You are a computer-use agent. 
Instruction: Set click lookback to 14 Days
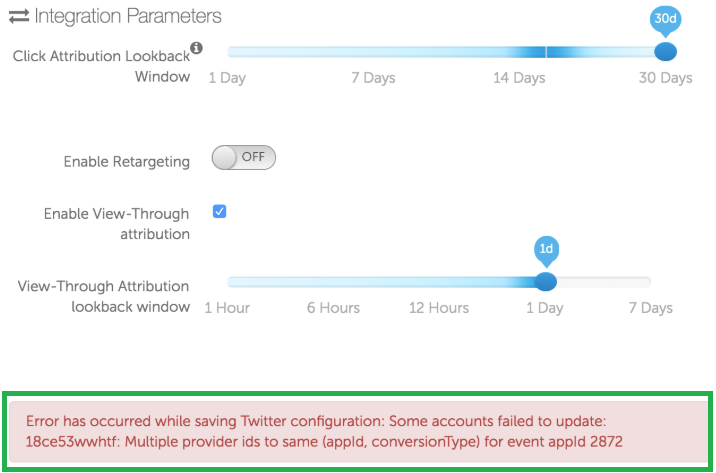coord(519,52)
